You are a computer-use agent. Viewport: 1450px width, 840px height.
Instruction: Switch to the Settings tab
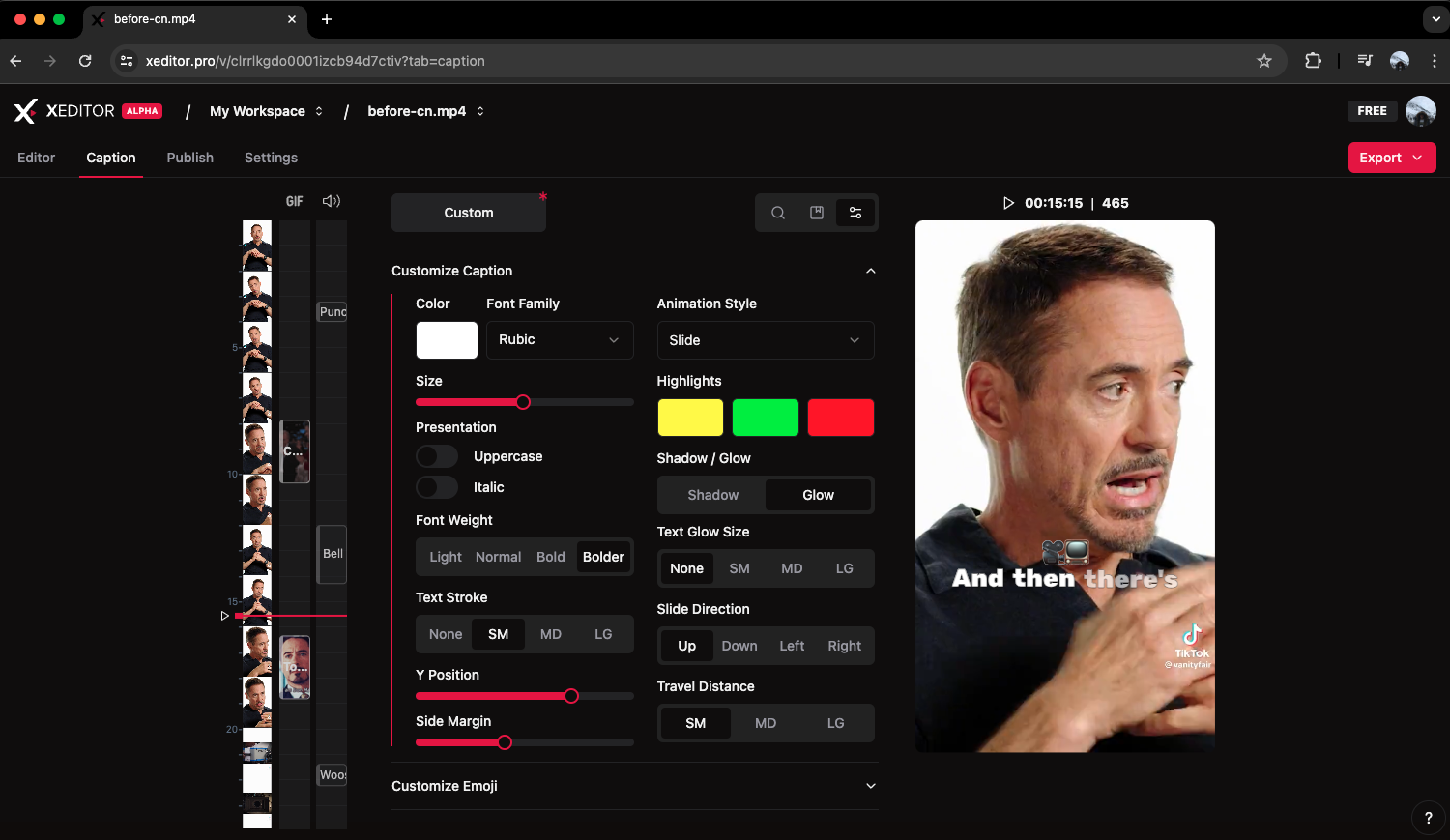pos(271,158)
